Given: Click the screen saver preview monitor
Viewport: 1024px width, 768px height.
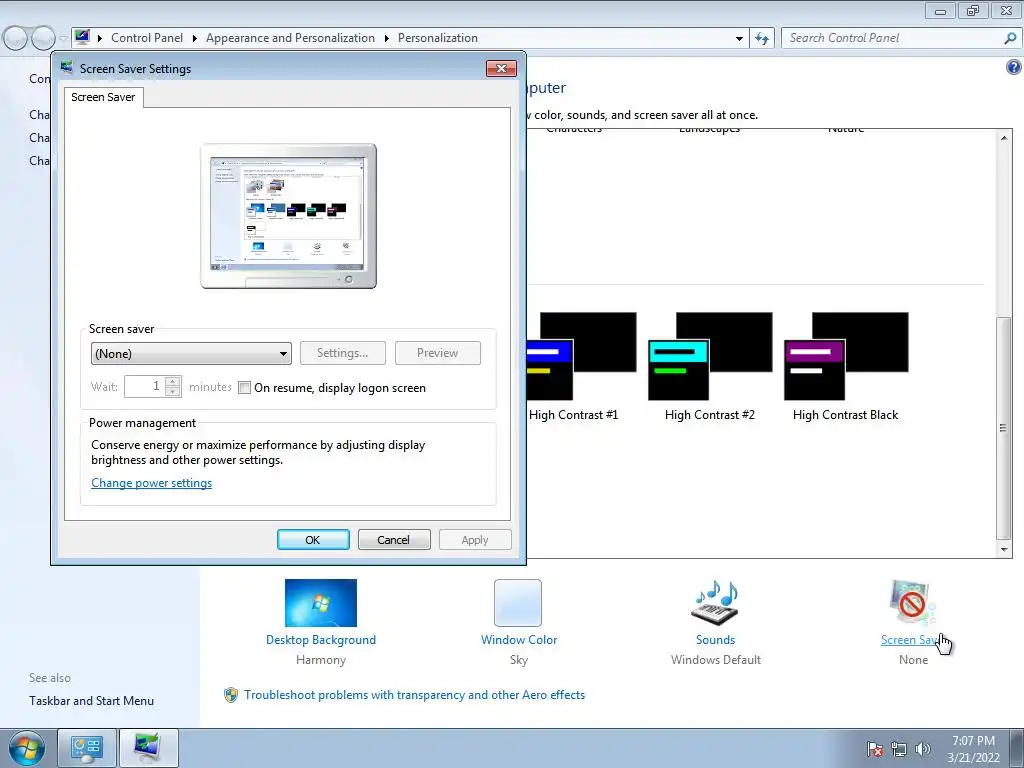Looking at the screenshot, I should [288, 216].
